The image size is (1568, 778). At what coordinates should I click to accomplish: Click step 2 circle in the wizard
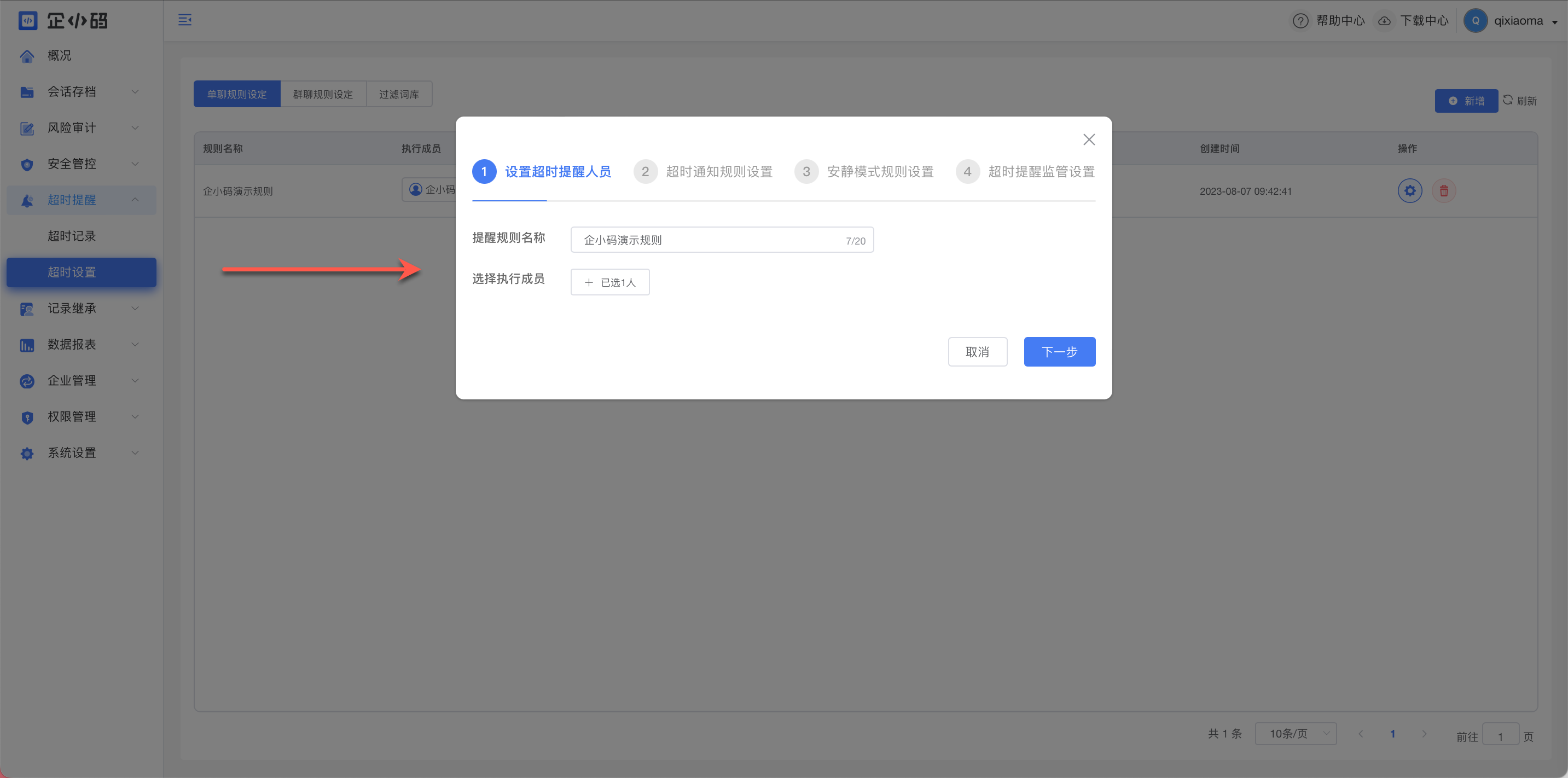(645, 172)
